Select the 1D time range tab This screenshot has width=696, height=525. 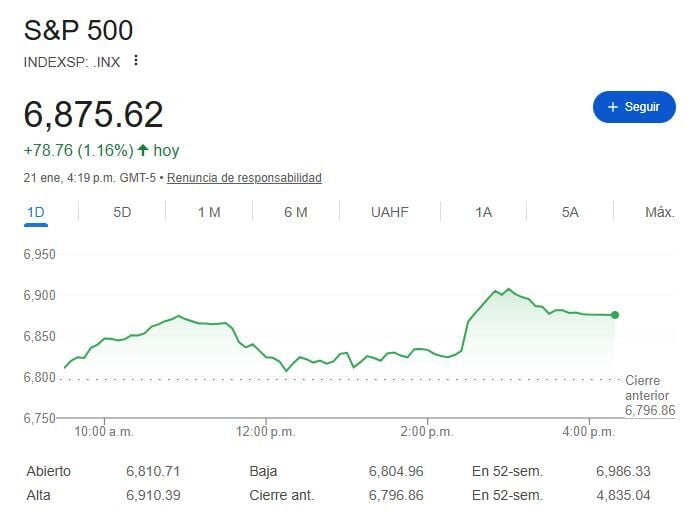coord(35,212)
